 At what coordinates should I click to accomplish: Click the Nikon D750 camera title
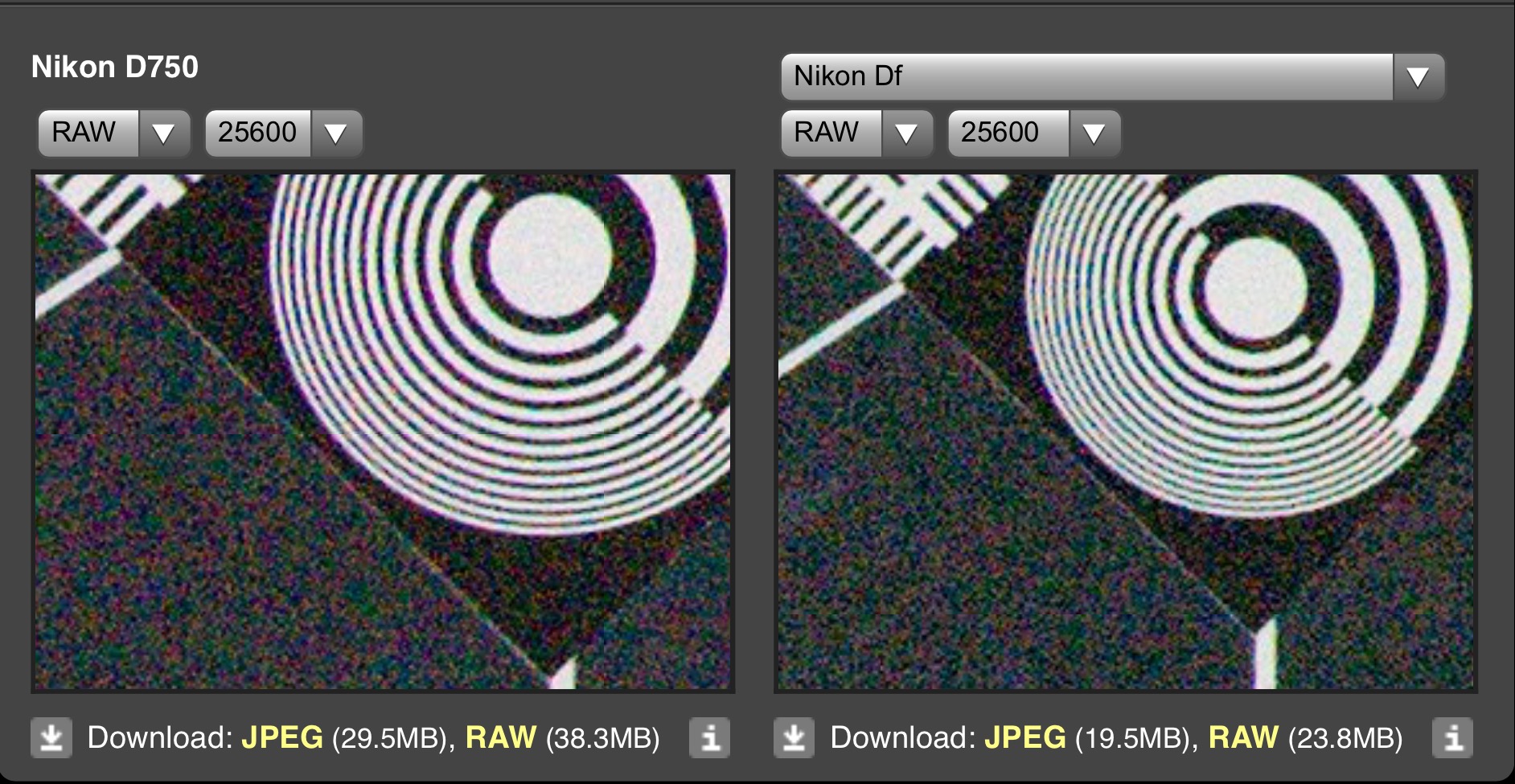[115, 67]
